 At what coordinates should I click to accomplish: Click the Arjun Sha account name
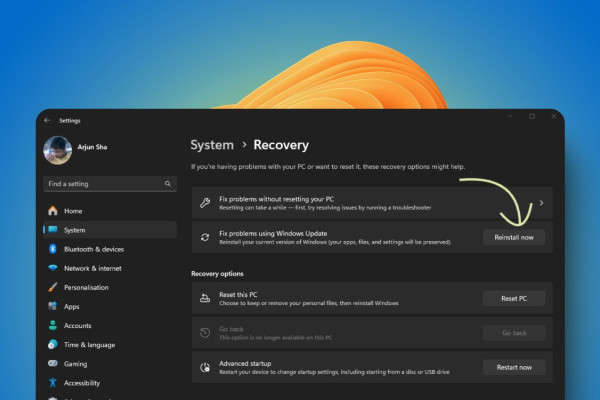point(92,147)
